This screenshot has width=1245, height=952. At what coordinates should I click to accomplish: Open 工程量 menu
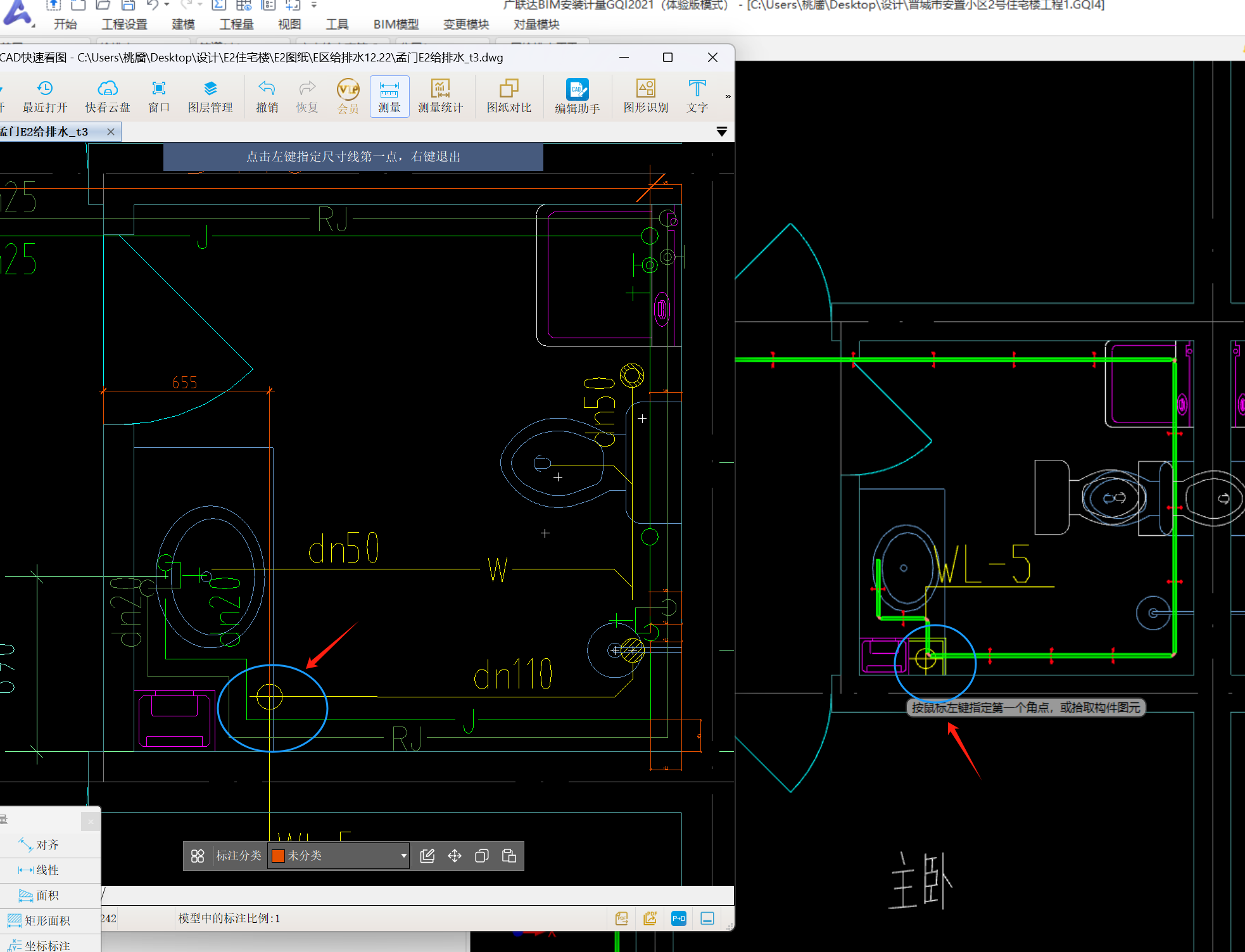(x=236, y=24)
